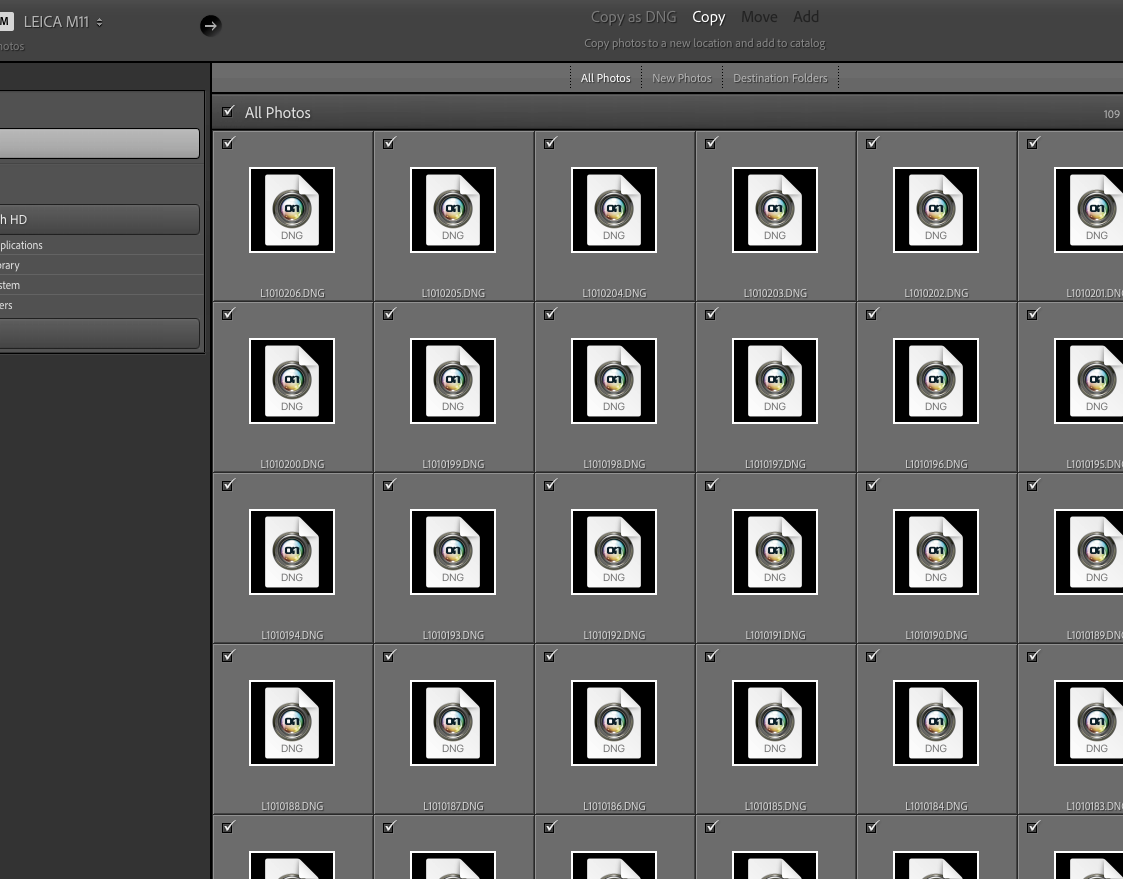
Task: Click the 'Copy photos to a new location' description
Action: click(705, 43)
